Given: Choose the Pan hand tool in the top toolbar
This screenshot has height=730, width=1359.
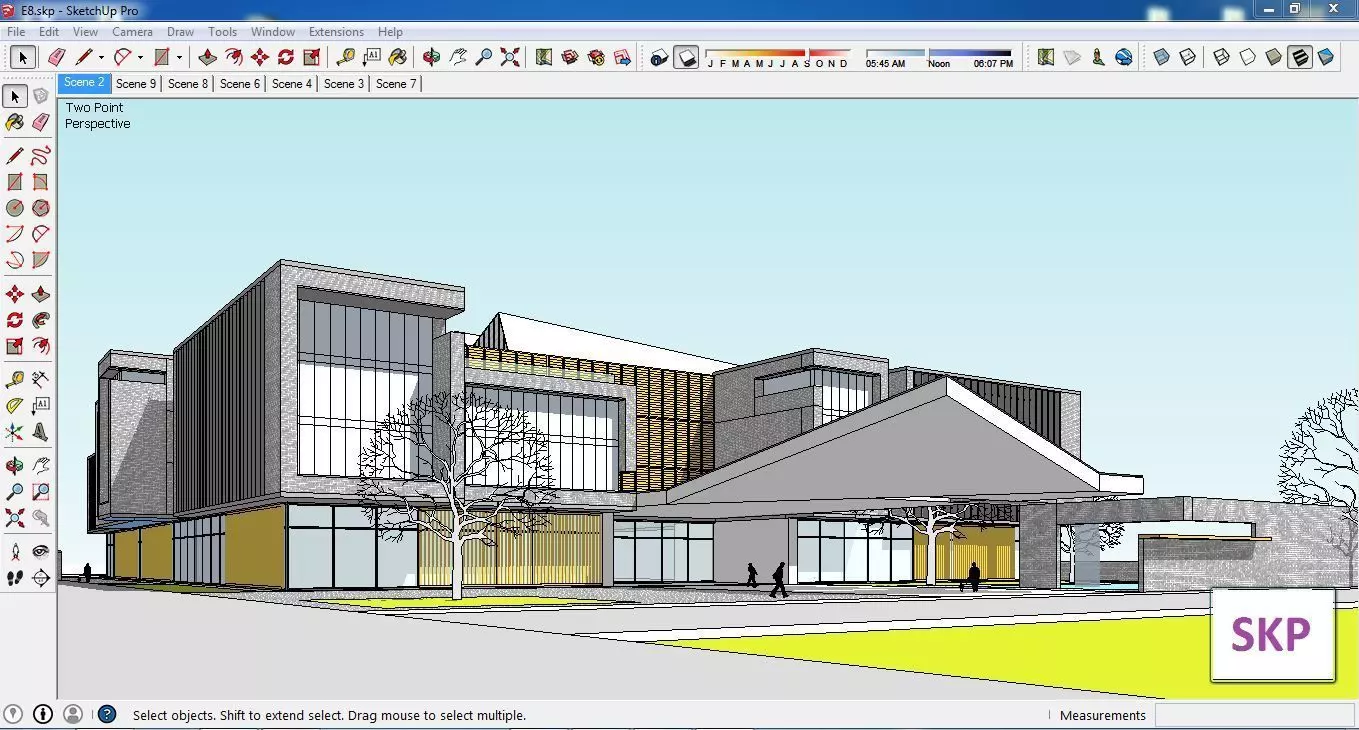Looking at the screenshot, I should 458,57.
